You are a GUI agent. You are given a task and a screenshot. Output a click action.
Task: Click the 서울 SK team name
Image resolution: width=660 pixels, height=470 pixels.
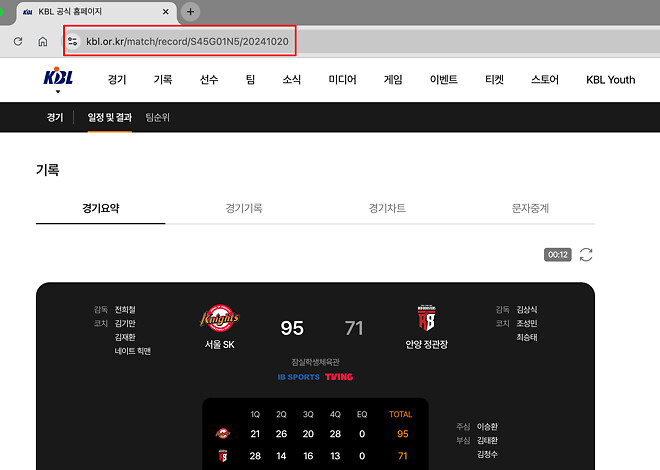[220, 345]
